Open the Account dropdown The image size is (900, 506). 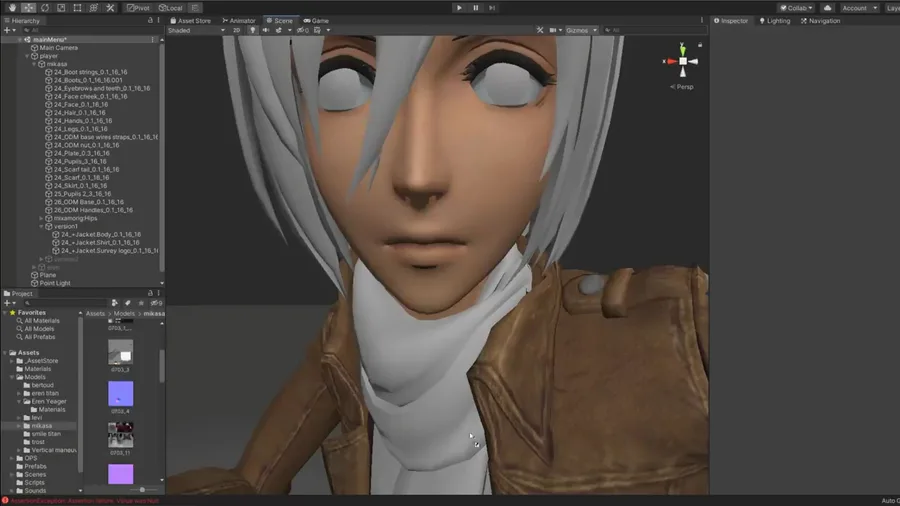859,8
